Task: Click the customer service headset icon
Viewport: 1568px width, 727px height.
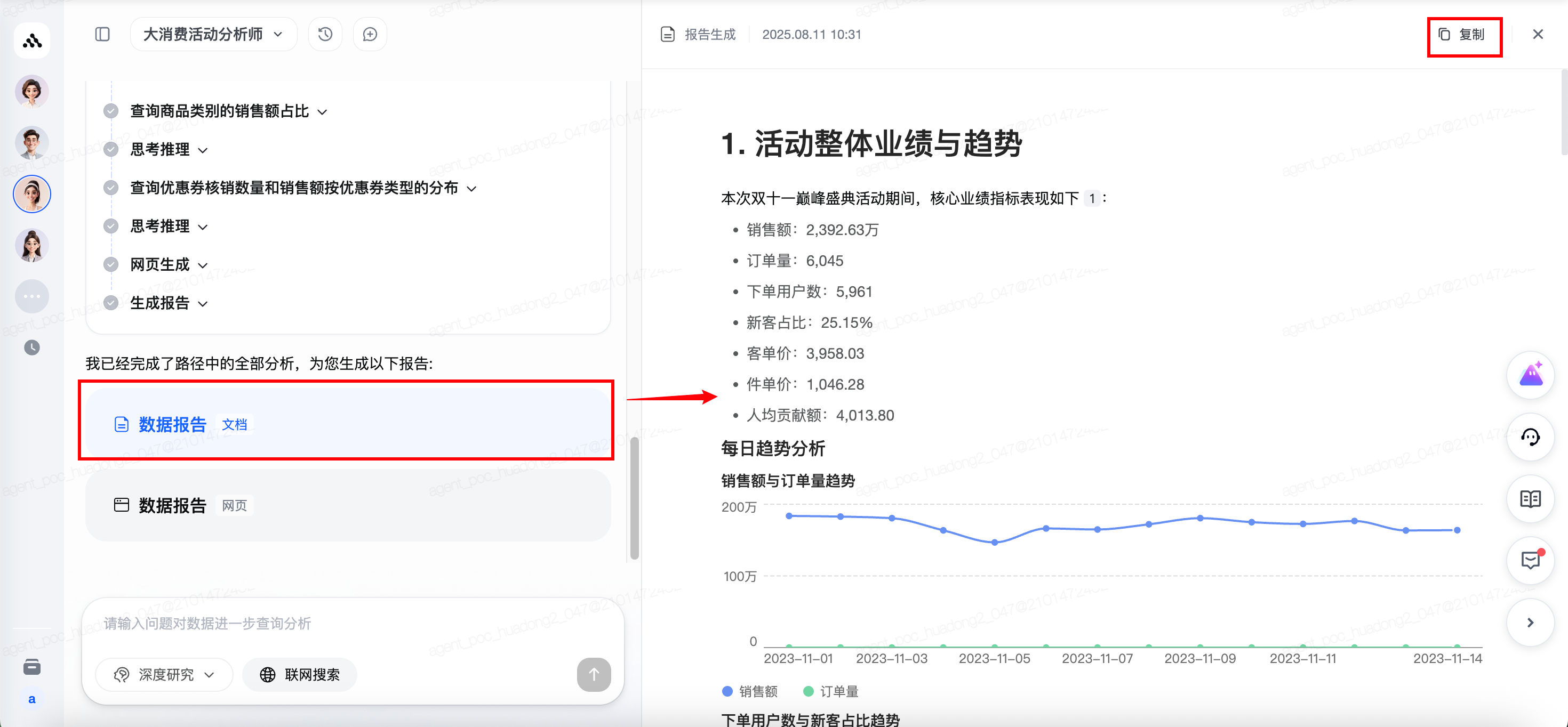Action: [1530, 437]
